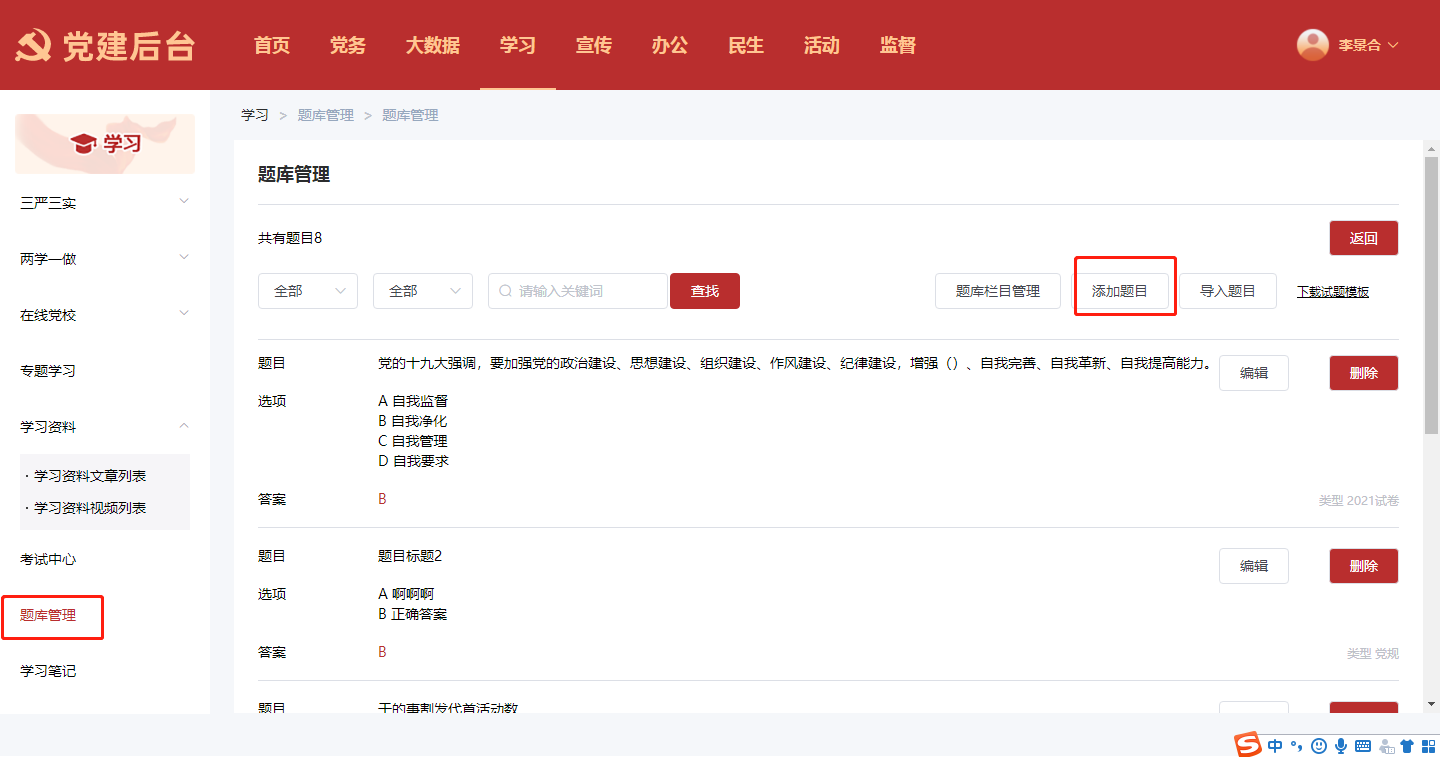
Task: Click the 添加题目 button
Action: coord(1119,291)
